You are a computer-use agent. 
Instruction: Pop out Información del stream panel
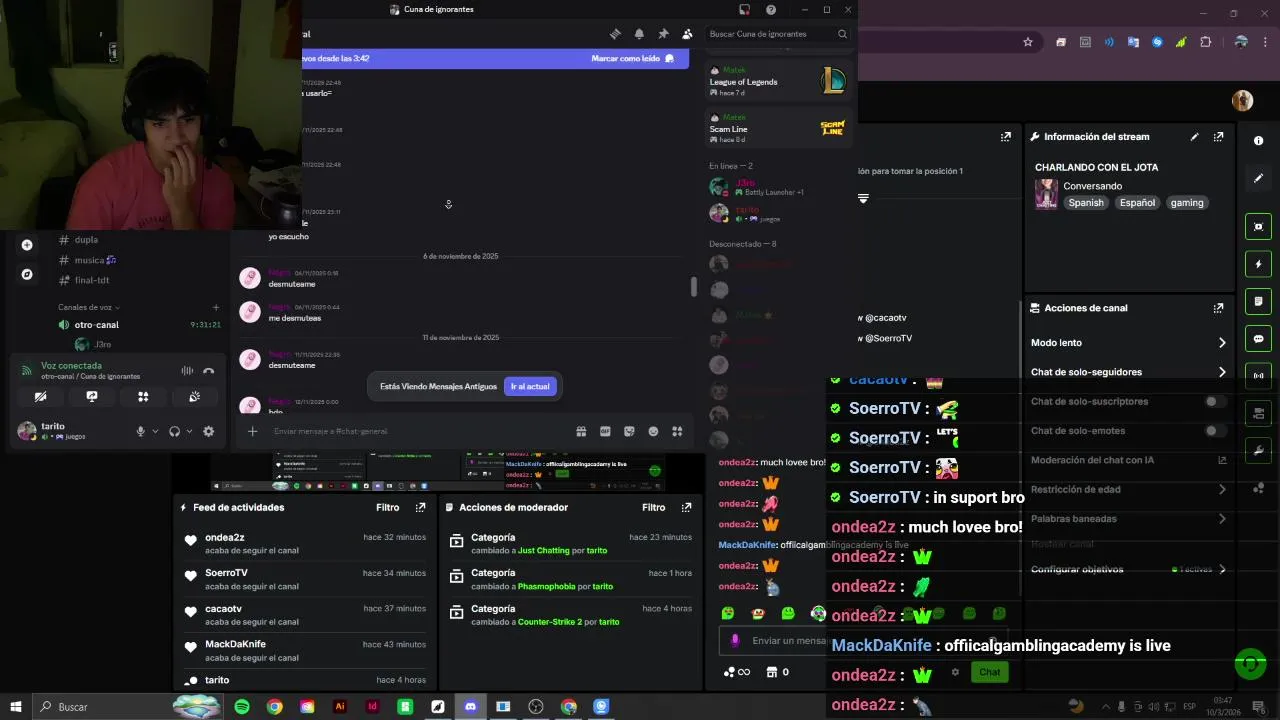click(1218, 137)
